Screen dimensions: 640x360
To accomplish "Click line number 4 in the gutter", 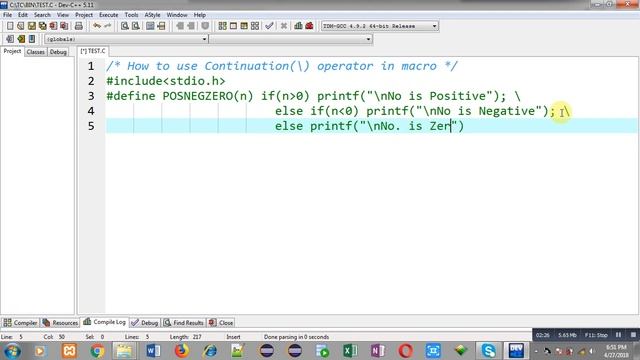I will (x=91, y=111).
